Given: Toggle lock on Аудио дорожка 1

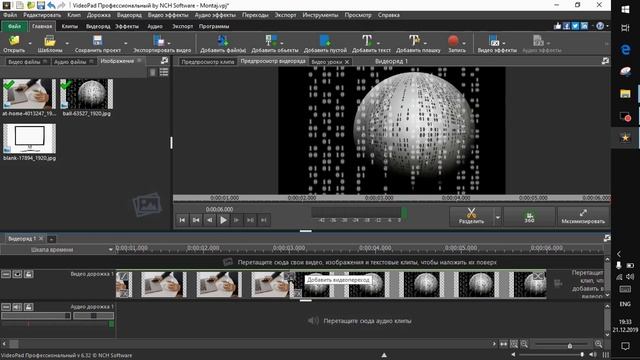Looking at the screenshot, I should (x=28, y=307).
